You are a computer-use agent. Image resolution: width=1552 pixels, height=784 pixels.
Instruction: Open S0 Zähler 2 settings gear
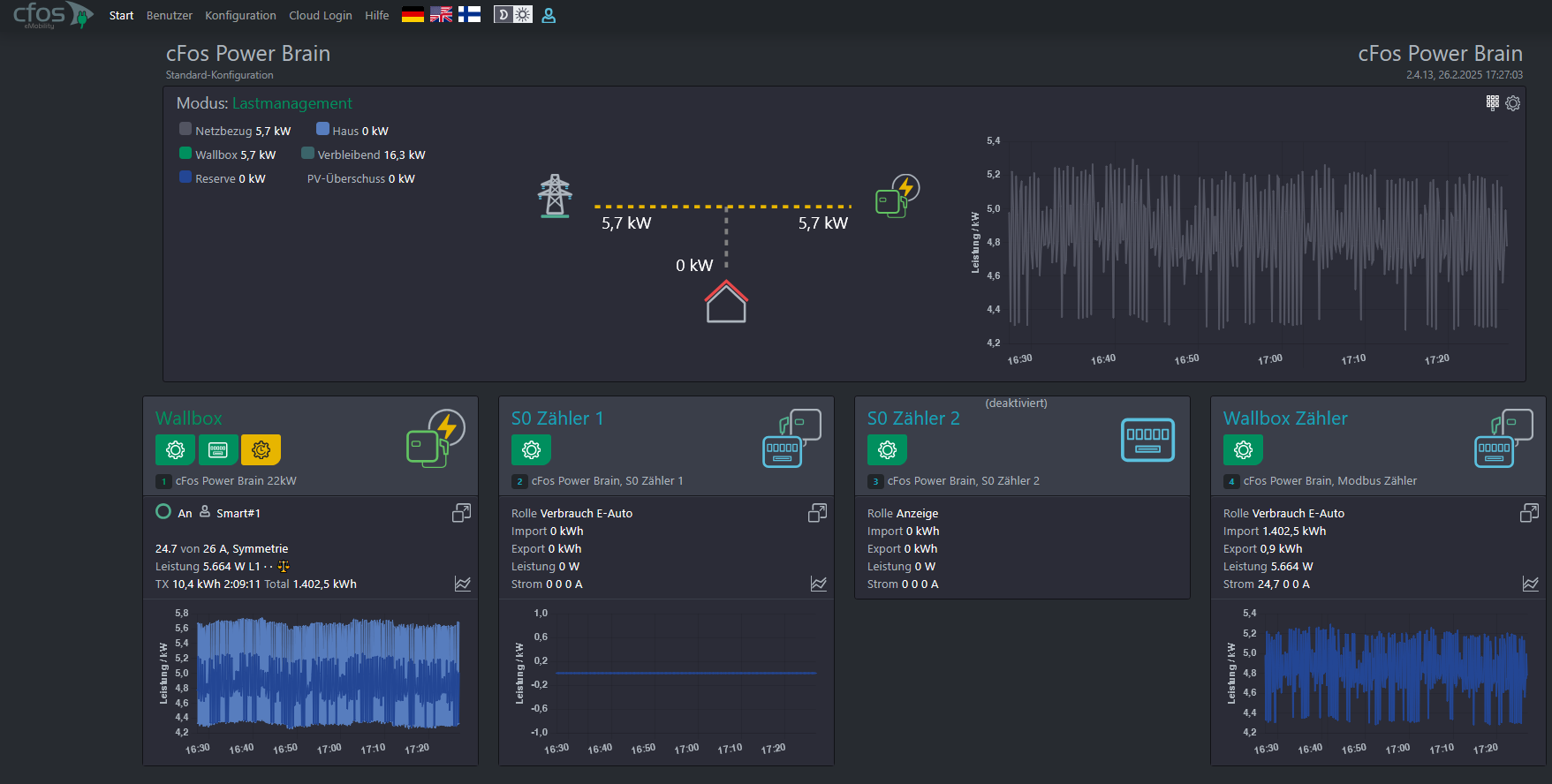[x=887, y=450]
